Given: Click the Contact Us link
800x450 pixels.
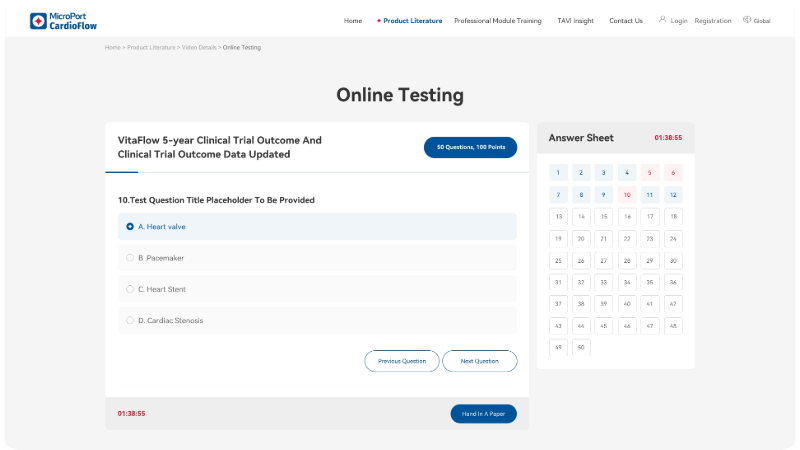Looking at the screenshot, I should coord(626,21).
